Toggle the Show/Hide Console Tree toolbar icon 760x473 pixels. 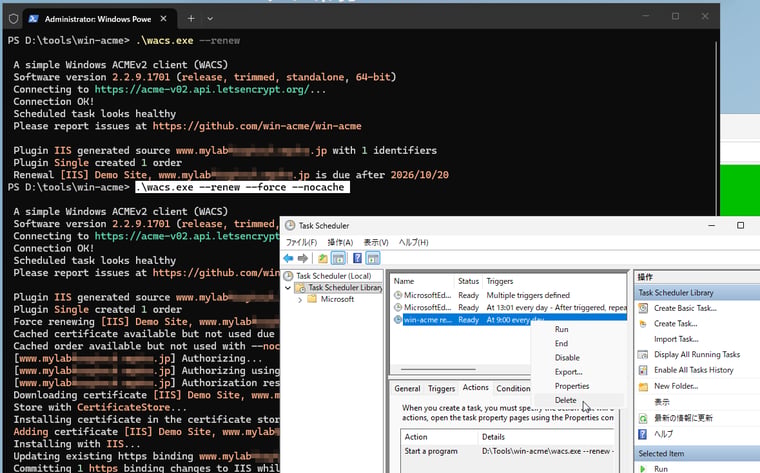pos(338,258)
